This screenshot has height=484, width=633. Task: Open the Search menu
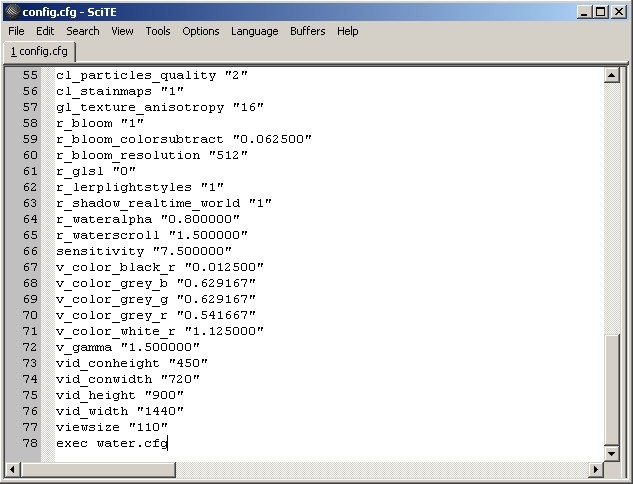tap(83, 31)
